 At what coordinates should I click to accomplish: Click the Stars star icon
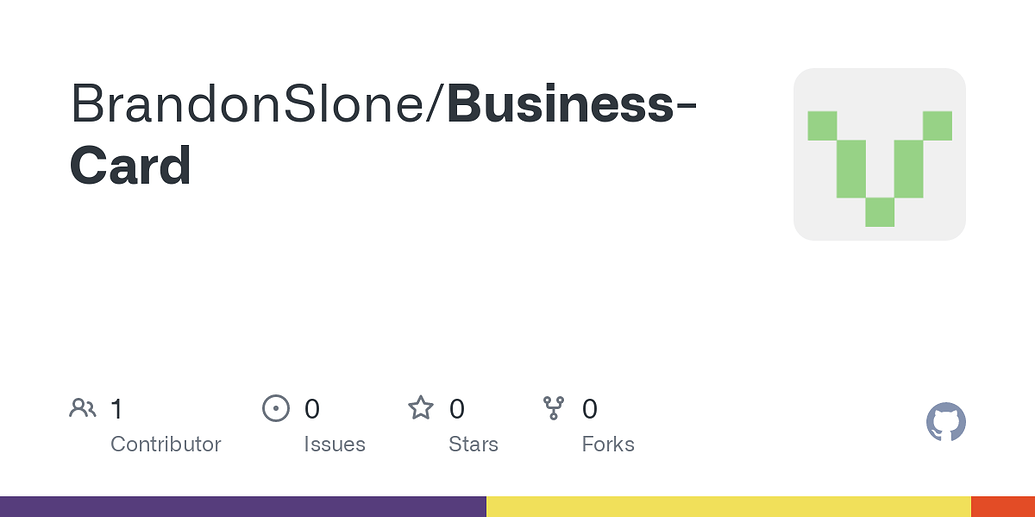click(420, 408)
